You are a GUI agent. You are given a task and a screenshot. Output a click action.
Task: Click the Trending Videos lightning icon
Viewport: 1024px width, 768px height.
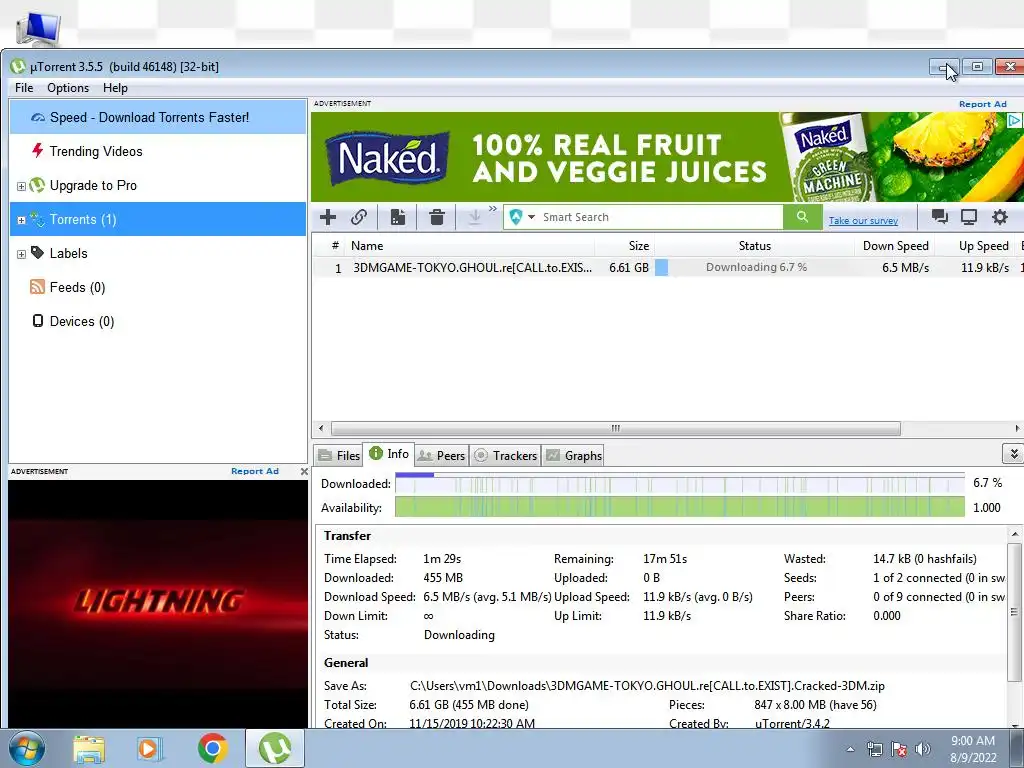click(37, 151)
